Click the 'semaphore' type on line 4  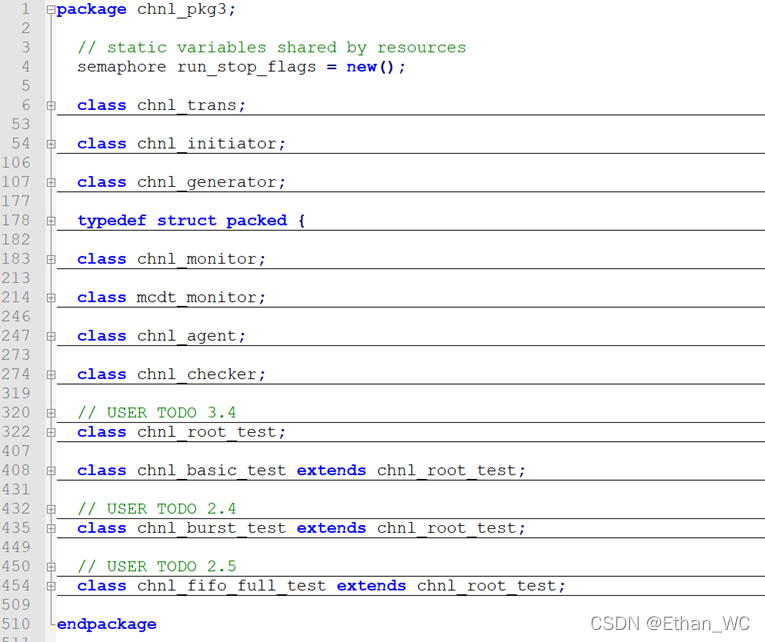tap(121, 67)
